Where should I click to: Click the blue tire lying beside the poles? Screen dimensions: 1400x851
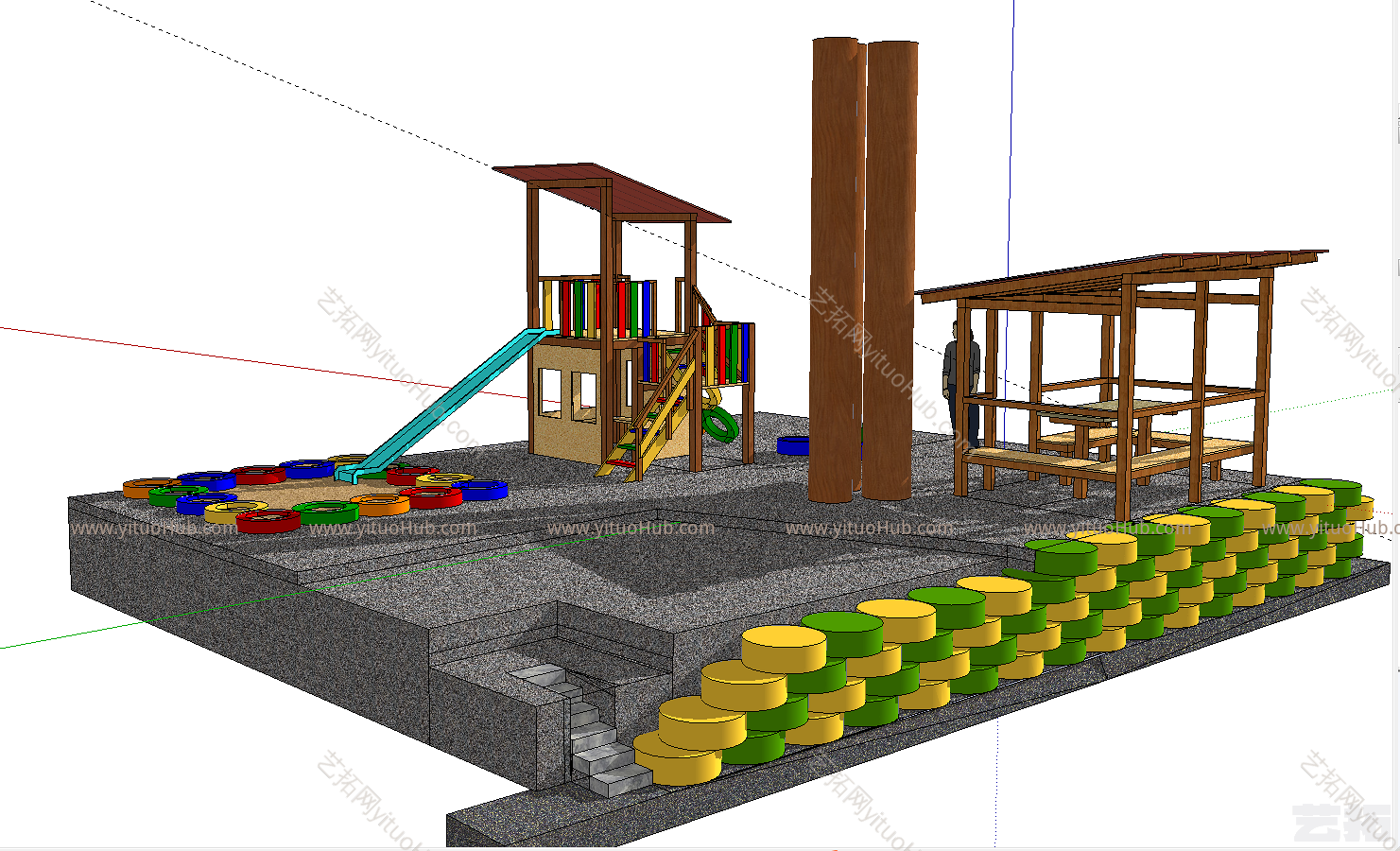(793, 445)
